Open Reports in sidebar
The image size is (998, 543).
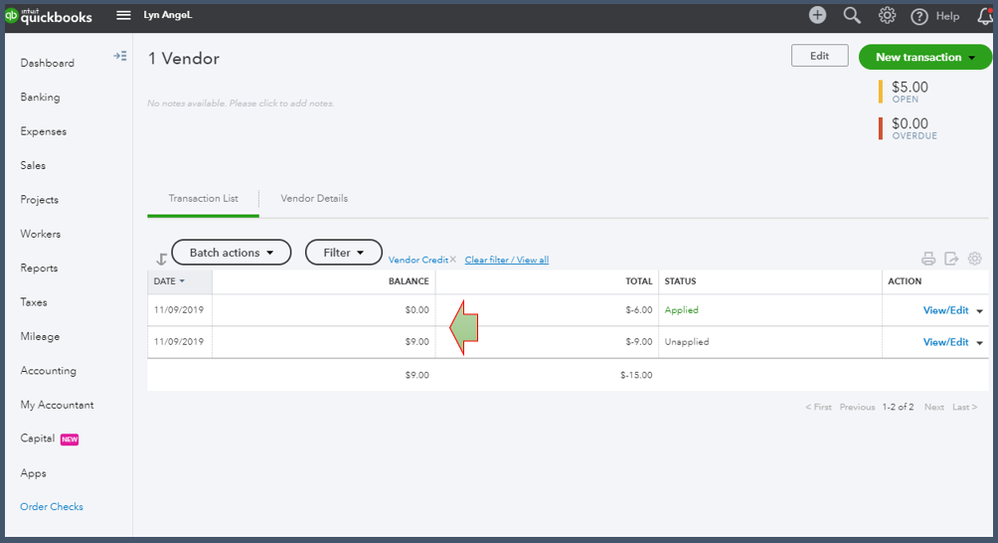coord(39,269)
